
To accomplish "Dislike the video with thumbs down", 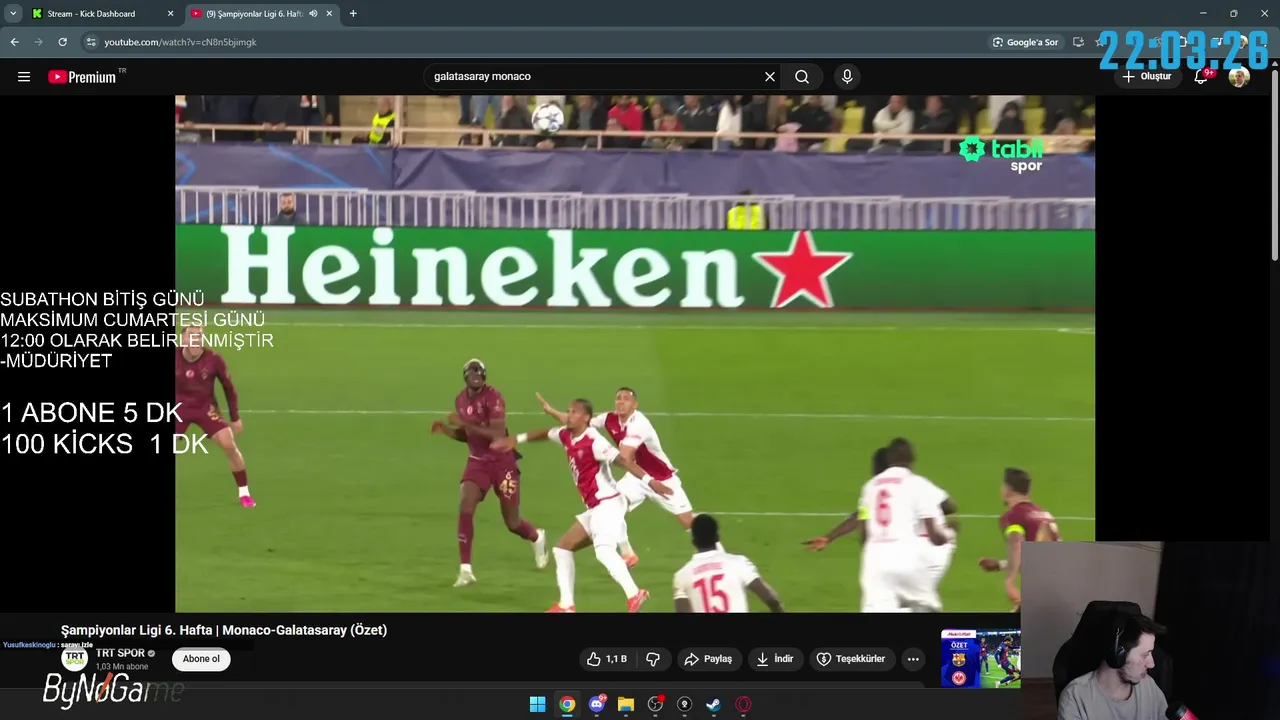I will (x=653, y=659).
